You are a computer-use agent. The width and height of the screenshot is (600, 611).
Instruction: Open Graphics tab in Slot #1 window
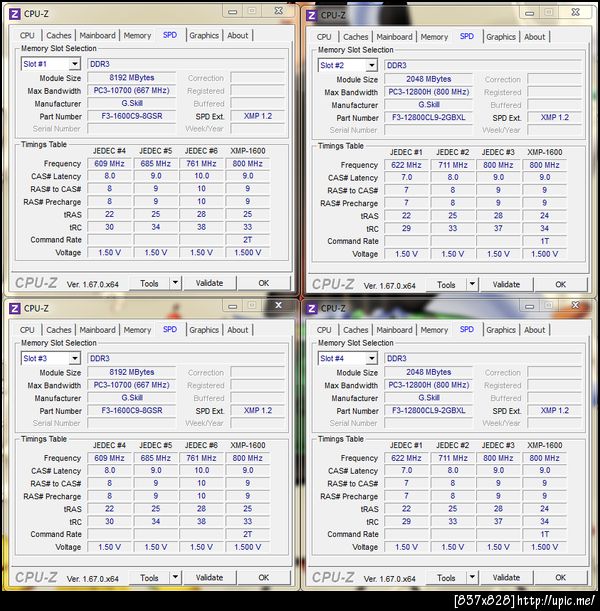204,35
